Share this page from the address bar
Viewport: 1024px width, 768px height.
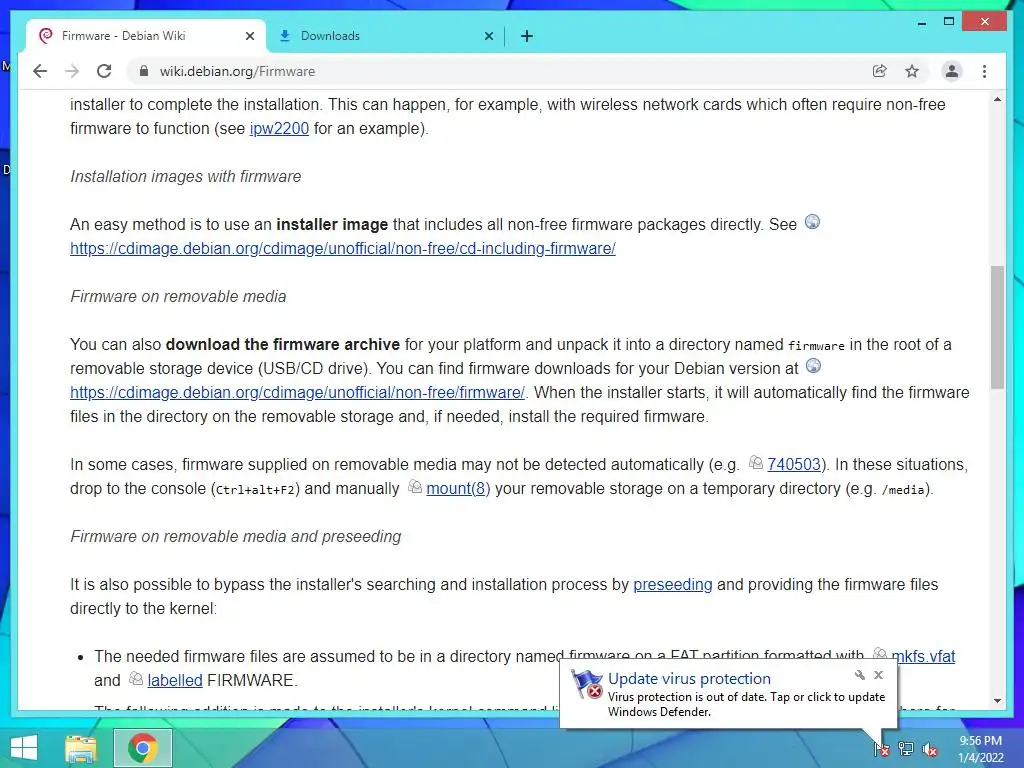[880, 71]
